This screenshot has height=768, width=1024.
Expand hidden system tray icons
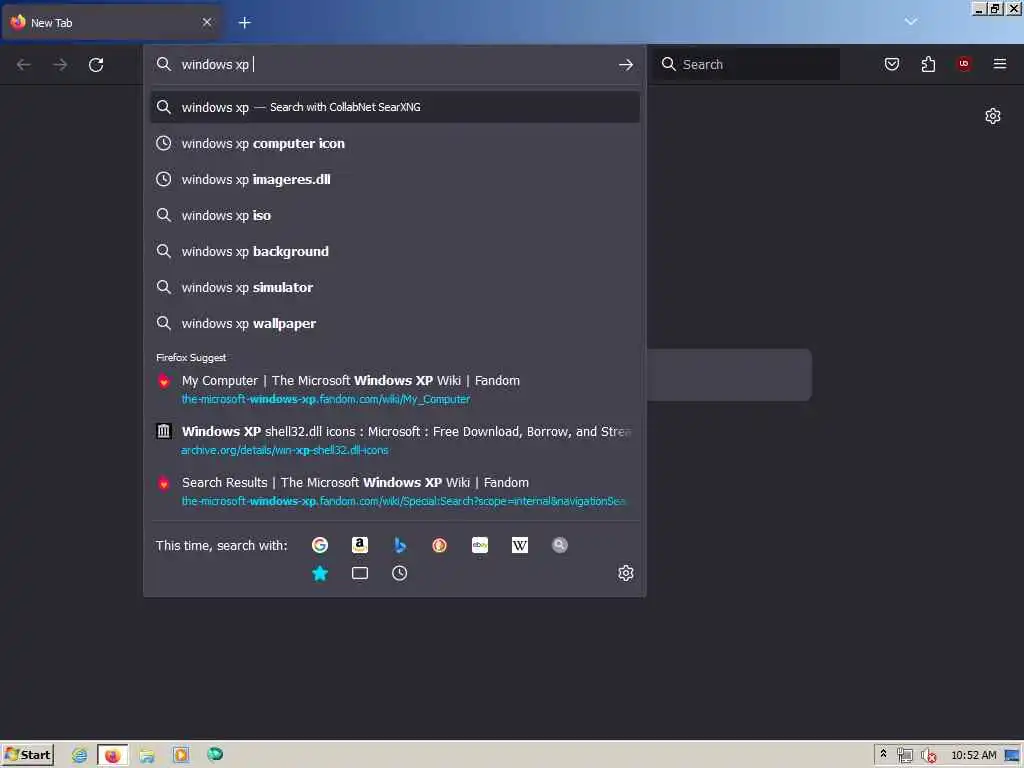(884, 754)
